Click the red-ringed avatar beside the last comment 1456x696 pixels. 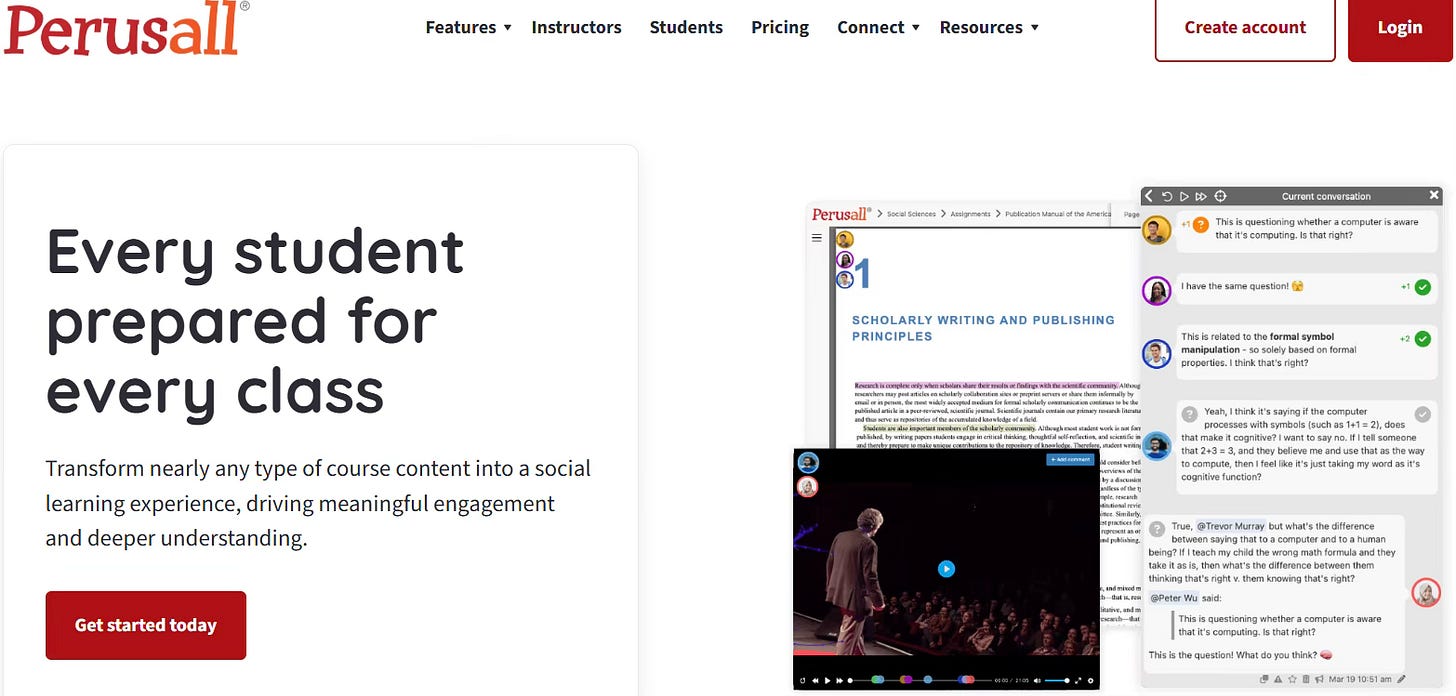click(1426, 593)
